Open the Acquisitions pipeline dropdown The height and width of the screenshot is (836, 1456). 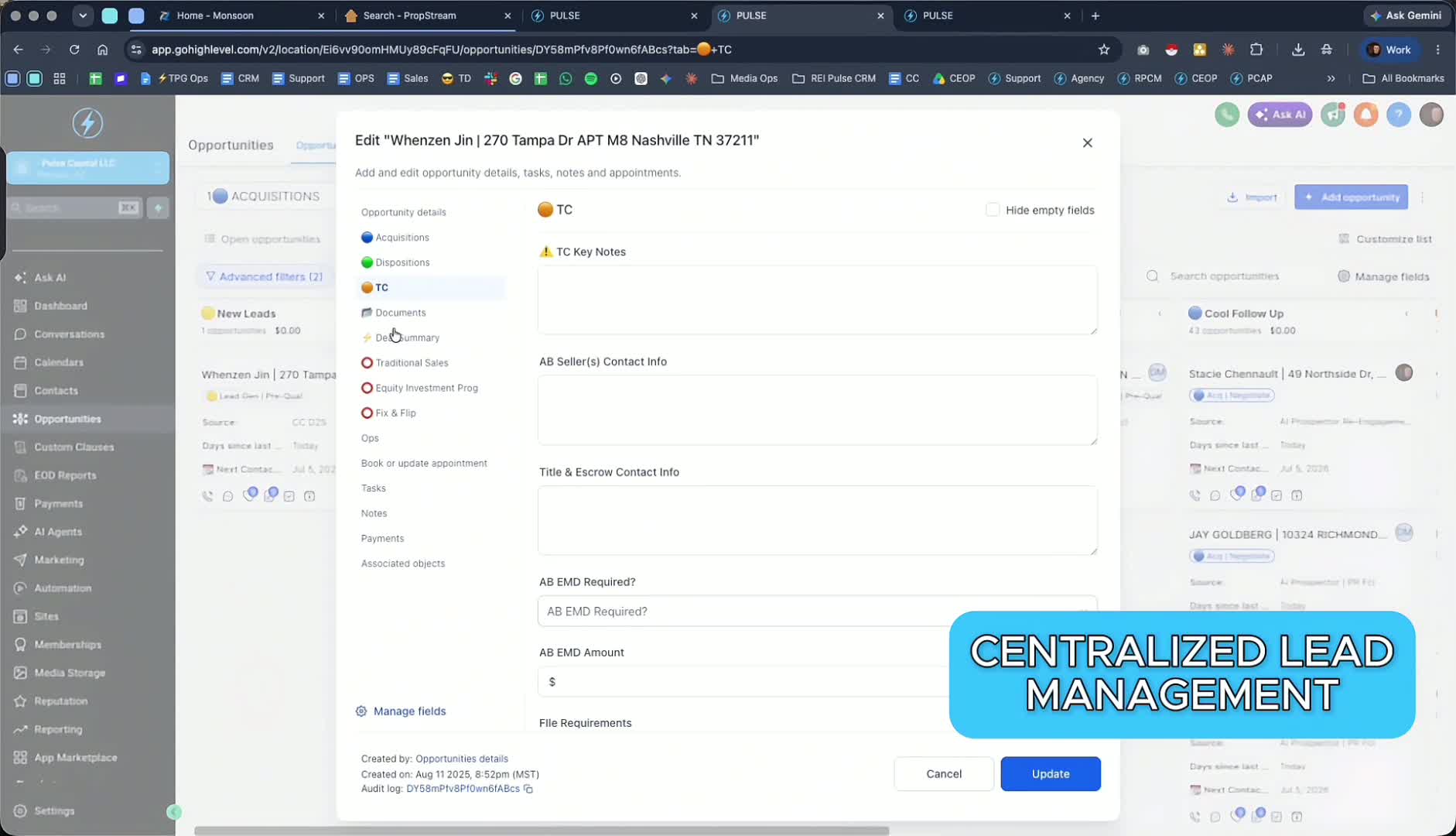coord(265,197)
